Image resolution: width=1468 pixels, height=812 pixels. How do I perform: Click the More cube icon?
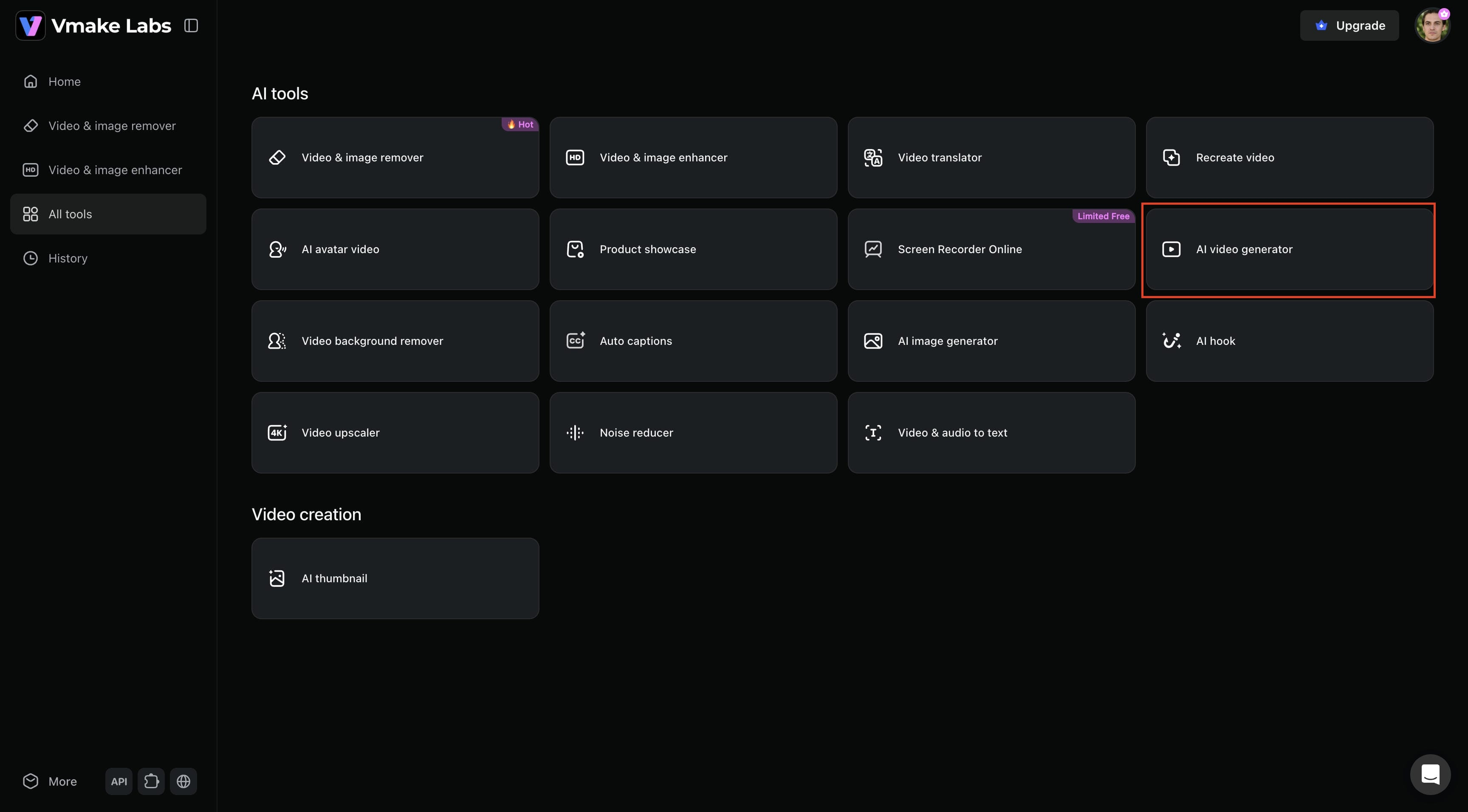click(30, 781)
